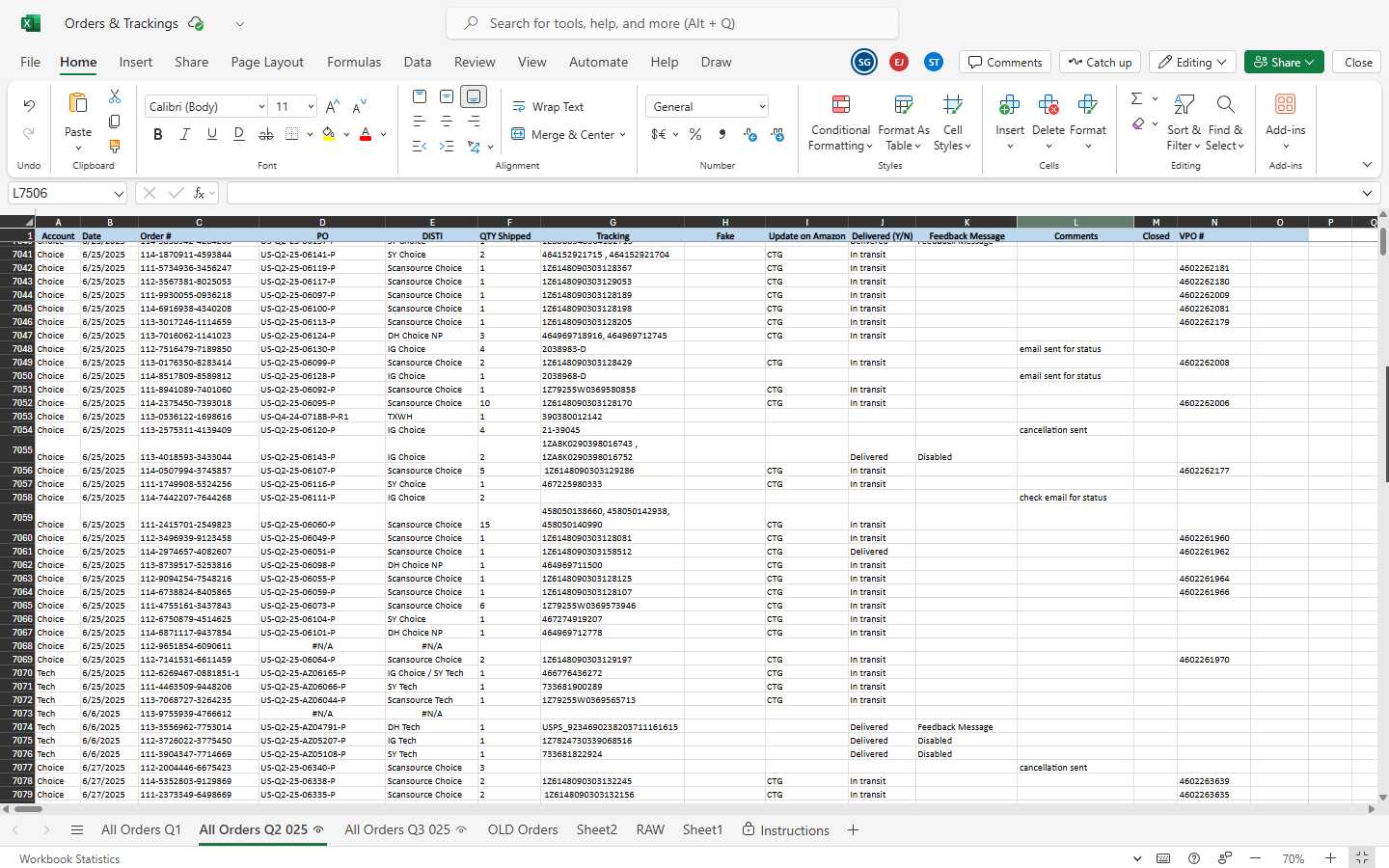Click the add new sheet plus icon
The image size is (1389, 868).
tap(853, 829)
